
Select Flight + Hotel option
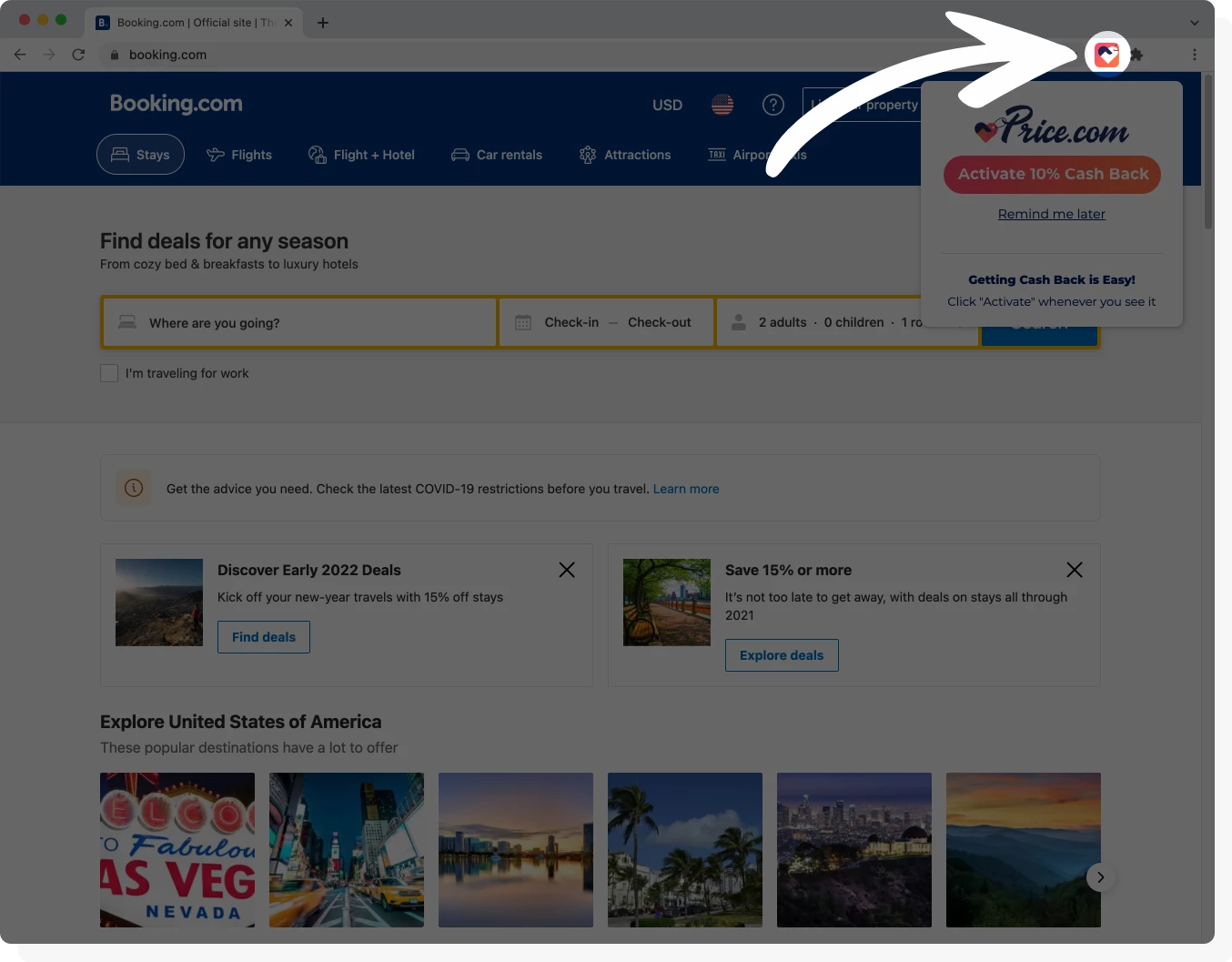[x=361, y=155]
